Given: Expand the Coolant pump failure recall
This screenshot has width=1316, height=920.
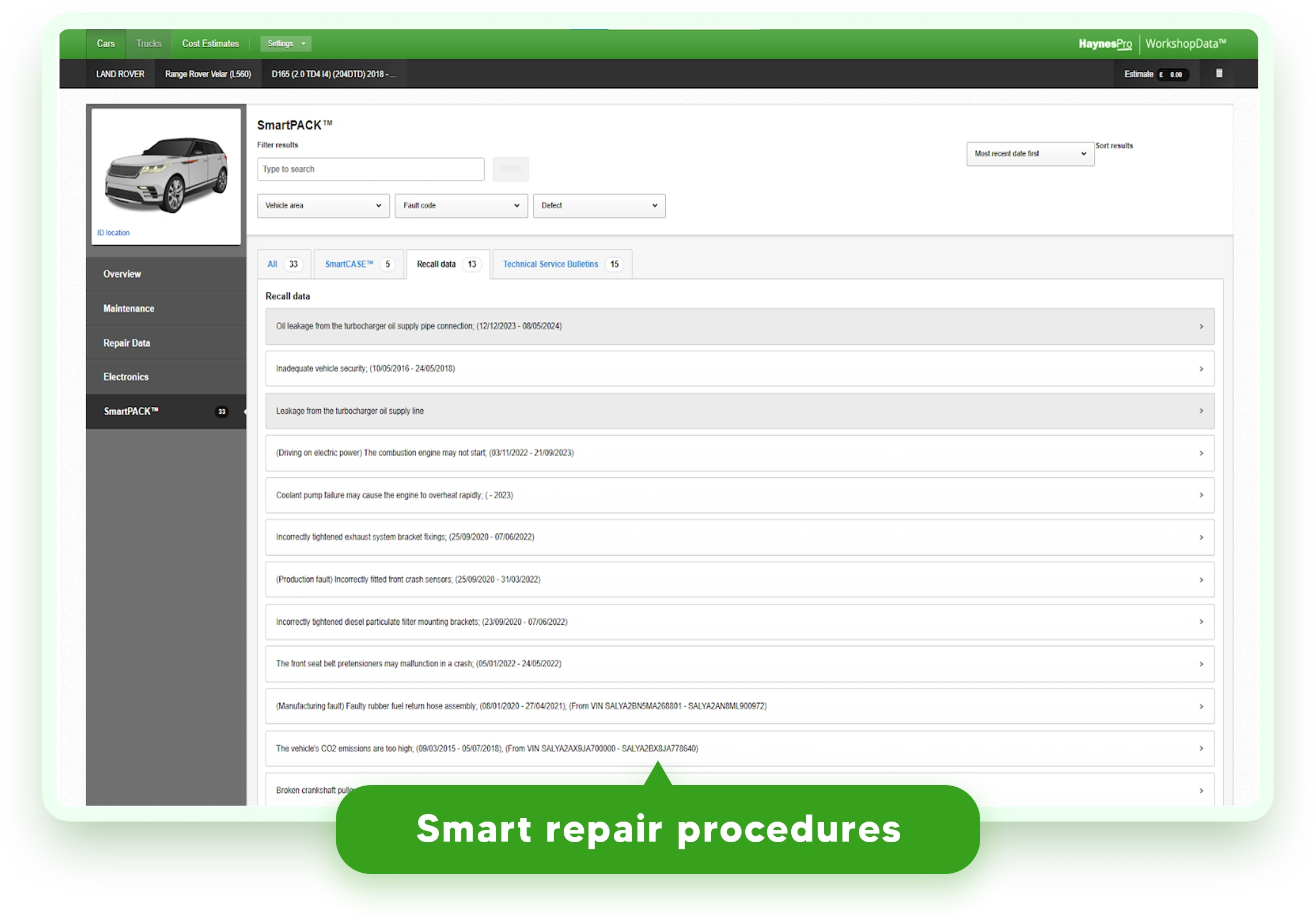Looking at the screenshot, I should (739, 496).
